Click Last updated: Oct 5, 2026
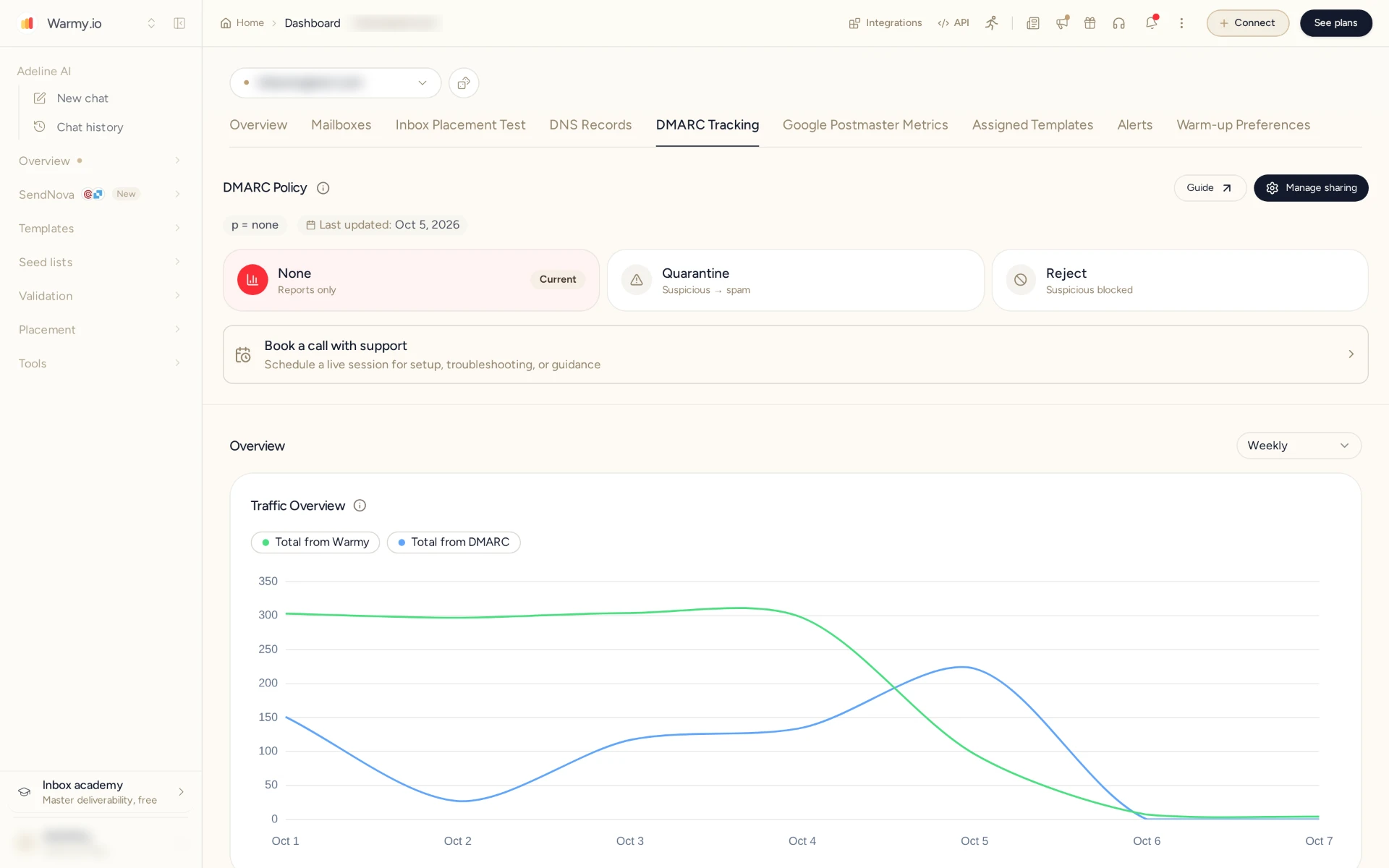 pos(382,225)
